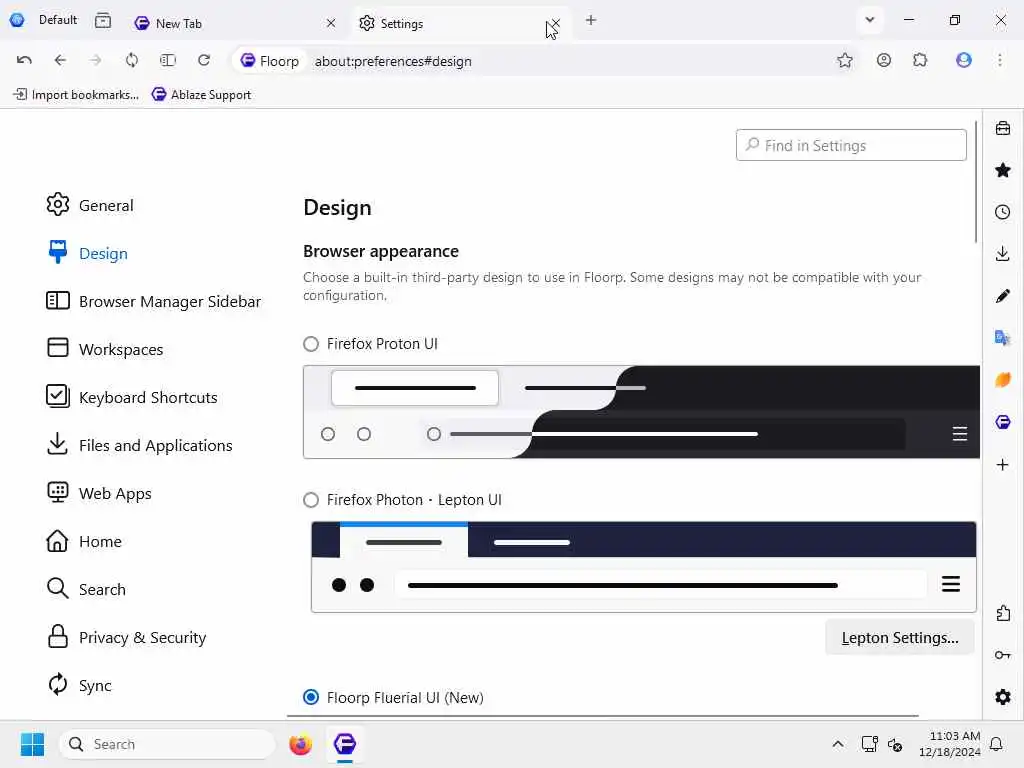1024x768 pixels.
Task: Click the Import bookmarks bookmark
Action: pos(76,95)
